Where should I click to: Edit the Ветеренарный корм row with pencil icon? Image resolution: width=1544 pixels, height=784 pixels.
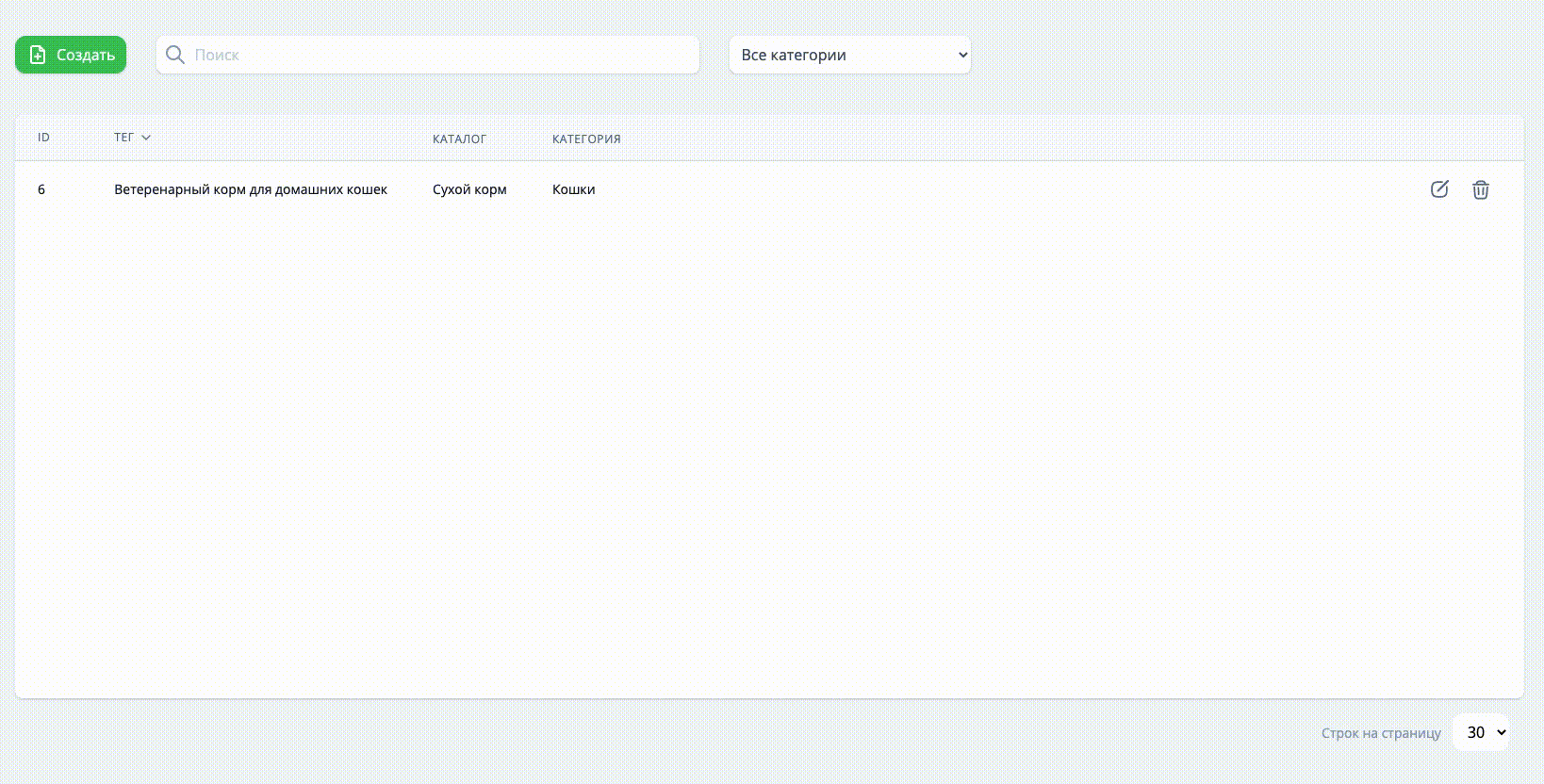click(x=1439, y=189)
